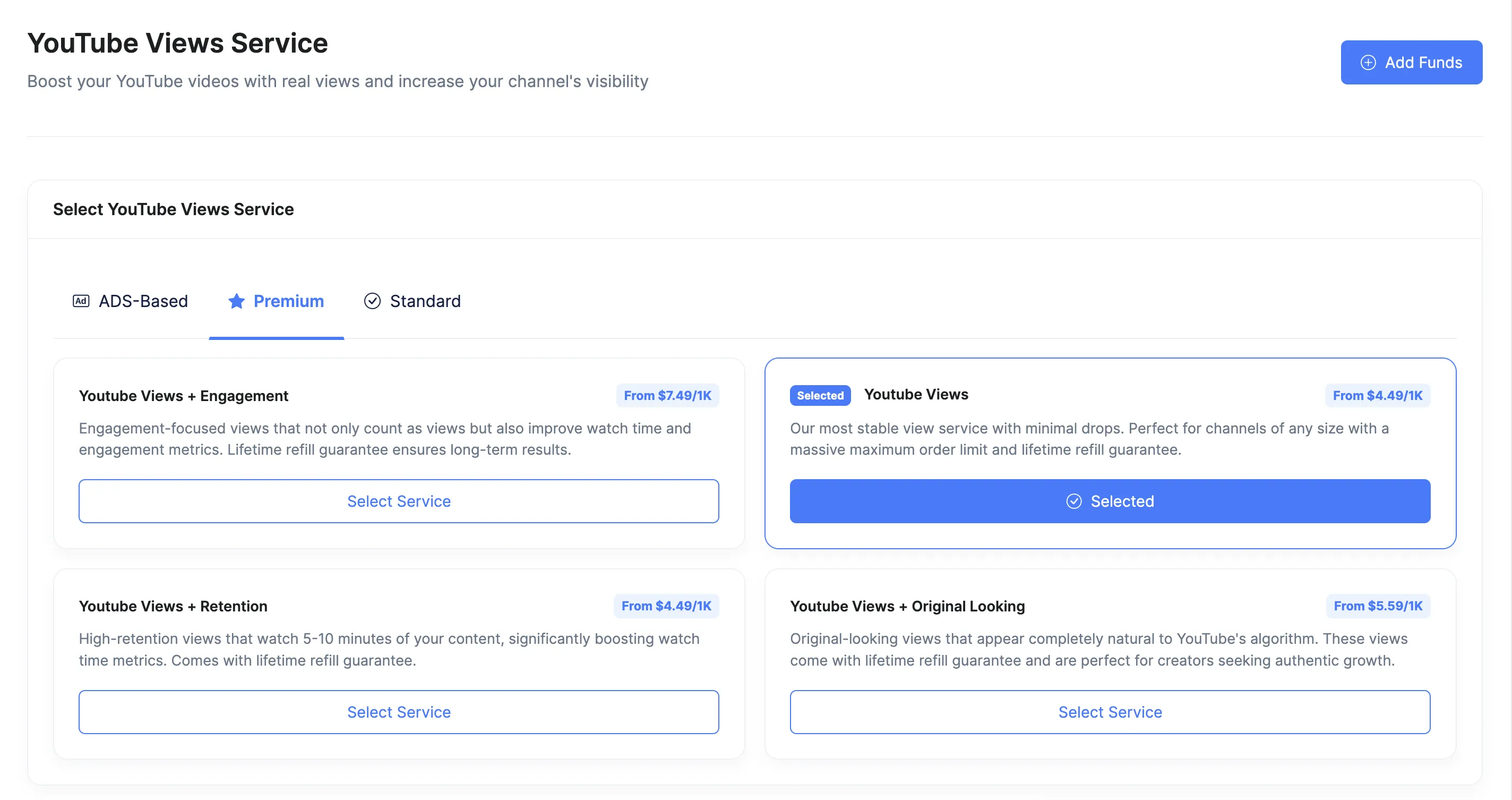Click the Youtube Views + Engagement heading

click(x=184, y=395)
